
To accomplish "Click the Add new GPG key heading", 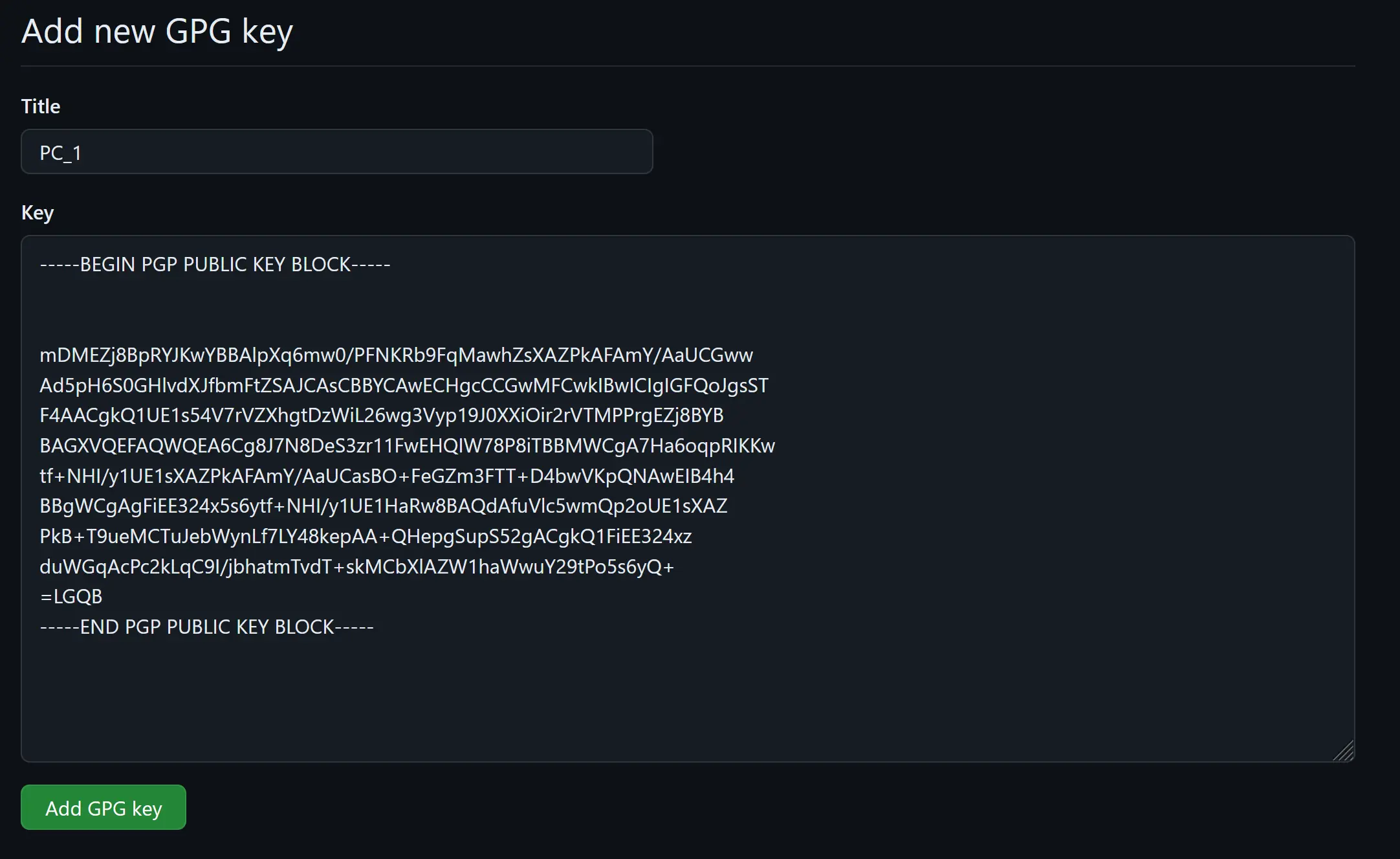I will (x=157, y=32).
